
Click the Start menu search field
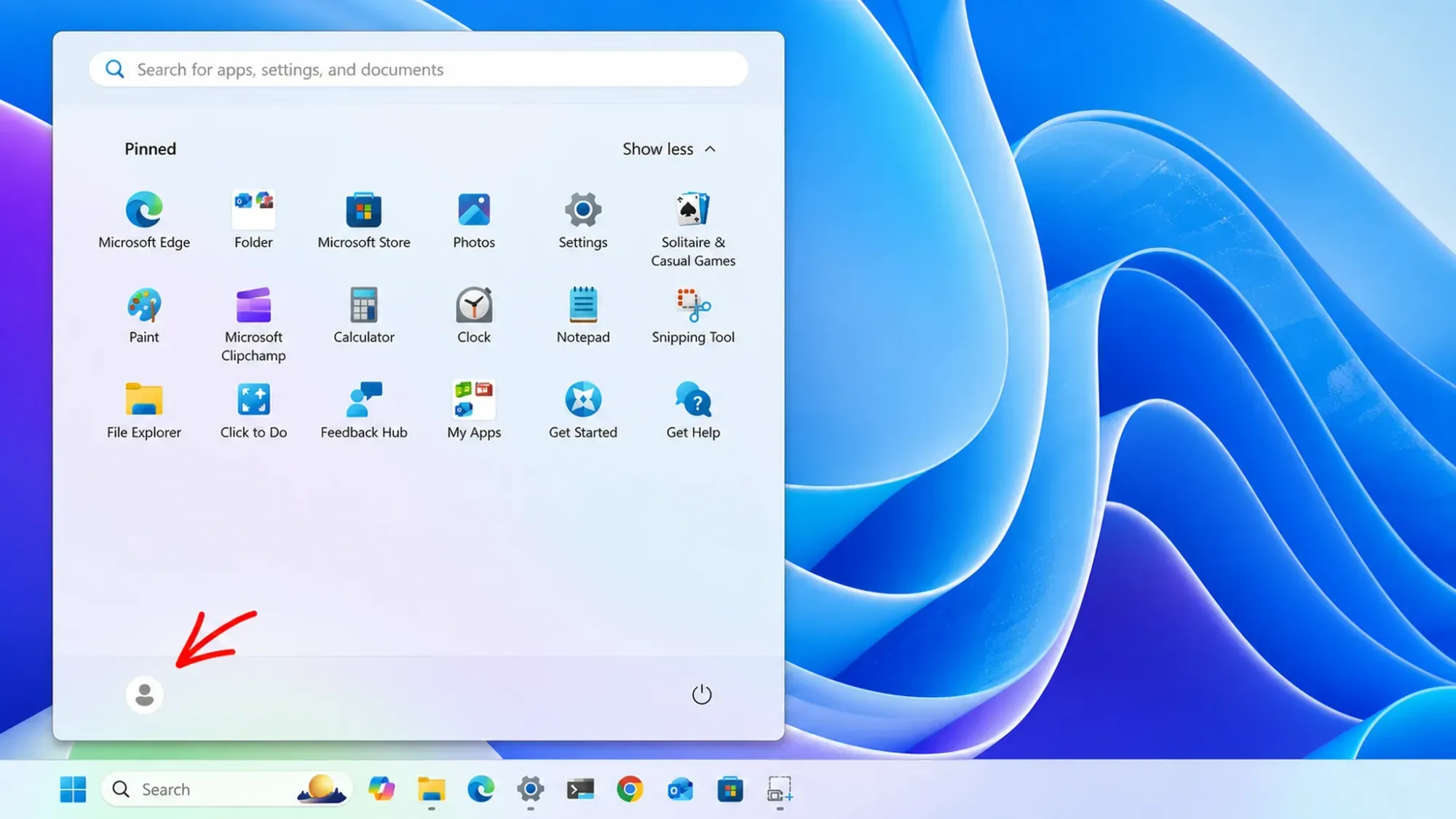pyautogui.click(x=419, y=69)
